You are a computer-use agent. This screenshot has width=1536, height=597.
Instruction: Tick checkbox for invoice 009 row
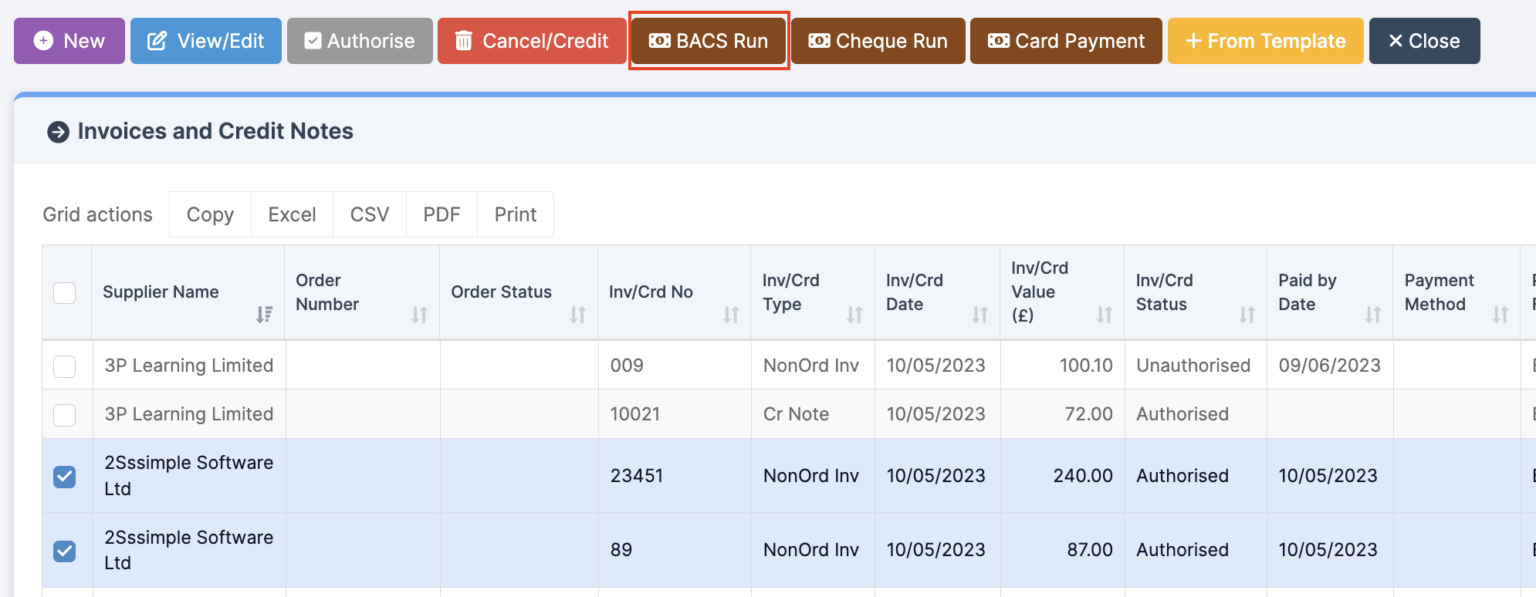64,366
